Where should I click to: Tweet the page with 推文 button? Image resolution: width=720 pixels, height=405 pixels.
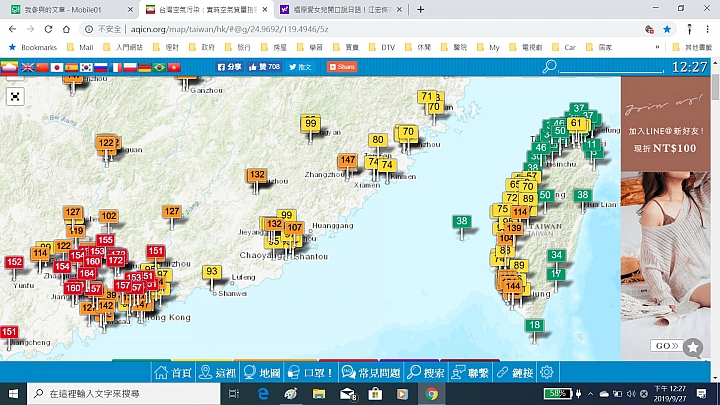coord(300,67)
